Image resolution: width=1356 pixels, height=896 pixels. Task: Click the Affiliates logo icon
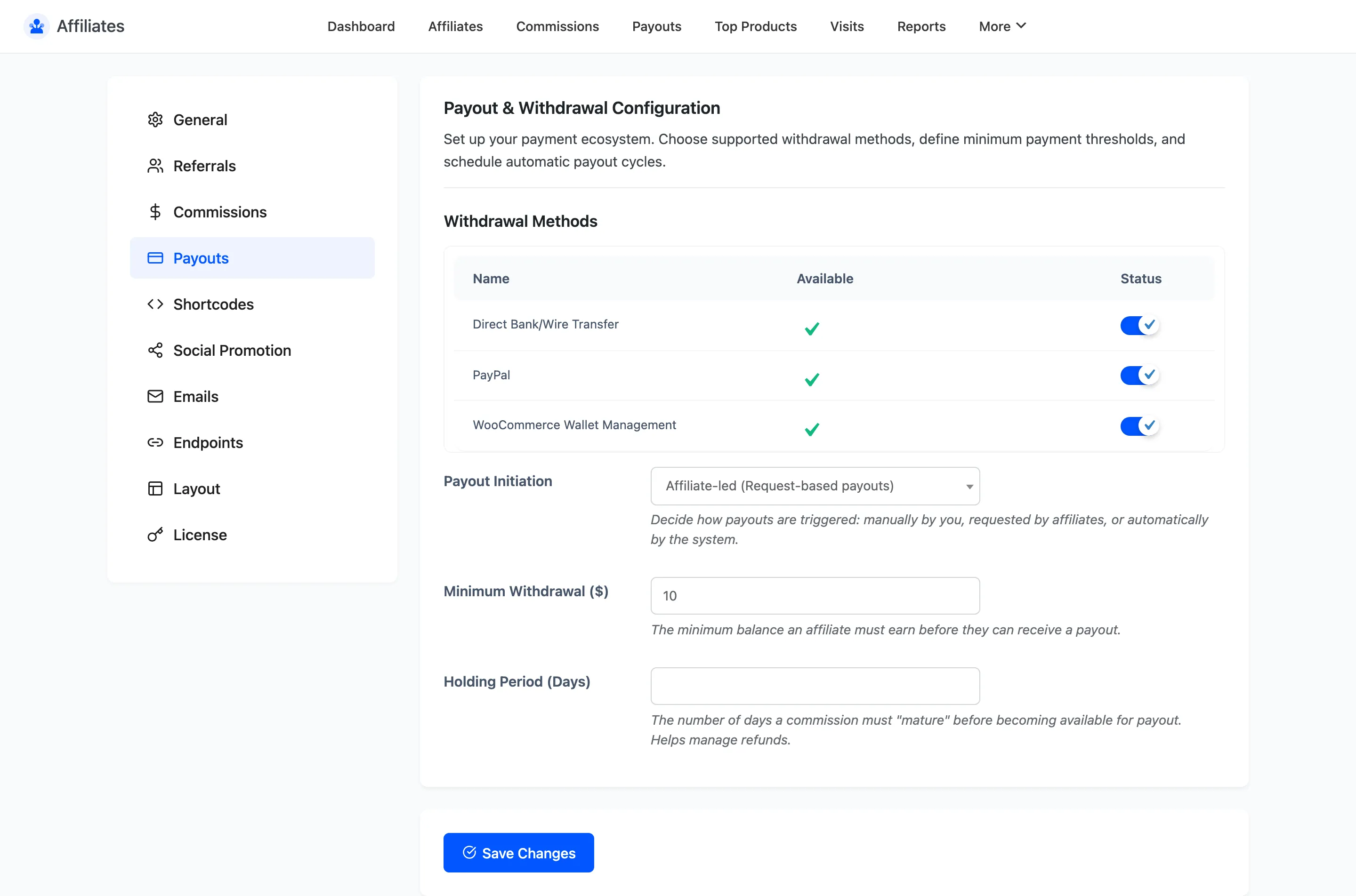pyautogui.click(x=37, y=26)
